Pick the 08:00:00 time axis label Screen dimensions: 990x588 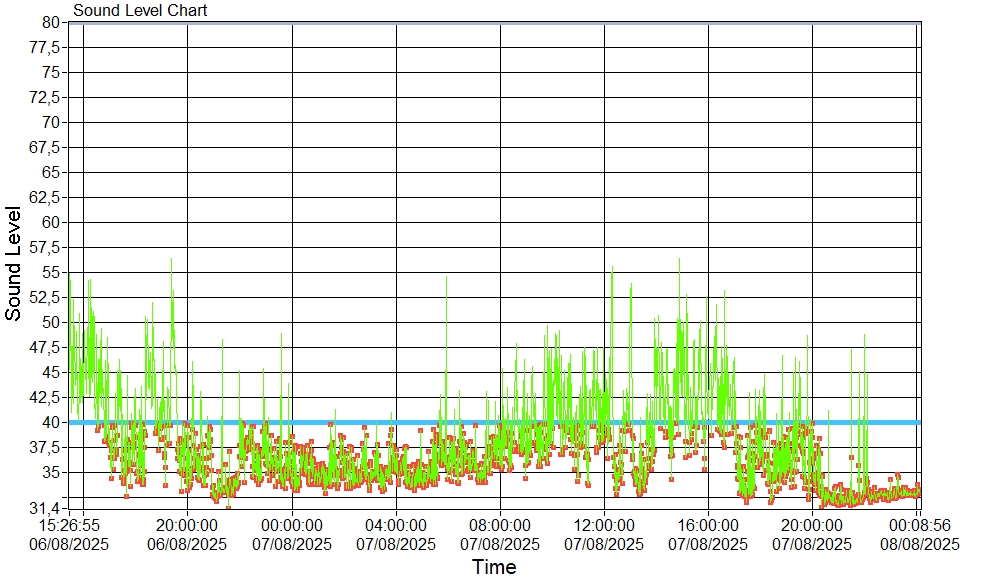pos(499,524)
